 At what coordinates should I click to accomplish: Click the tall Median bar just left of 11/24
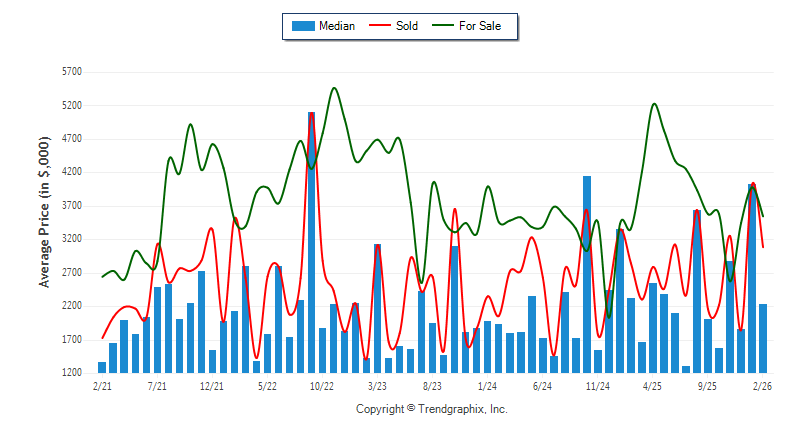pyautogui.click(x=587, y=272)
